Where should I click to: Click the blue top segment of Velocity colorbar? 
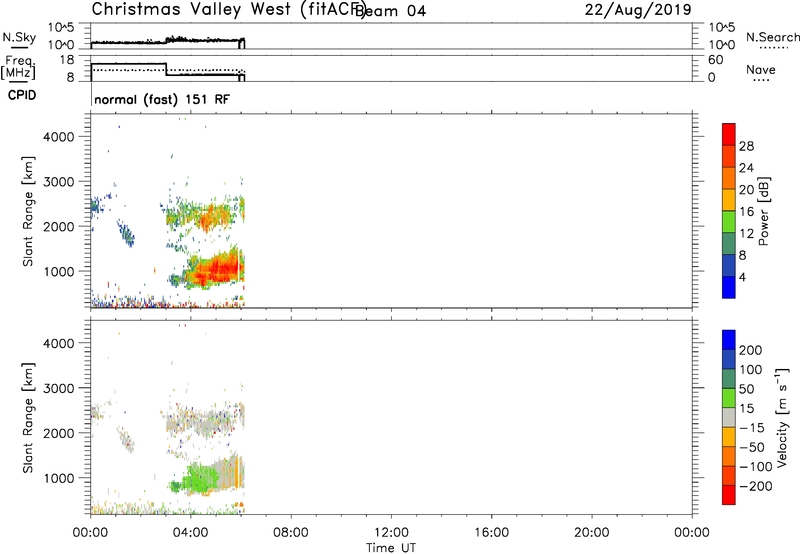[729, 340]
